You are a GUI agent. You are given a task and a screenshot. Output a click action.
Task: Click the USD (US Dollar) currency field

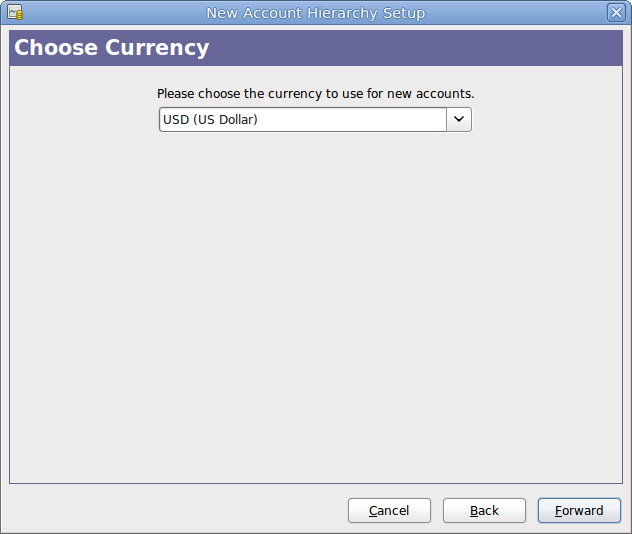[x=303, y=119]
